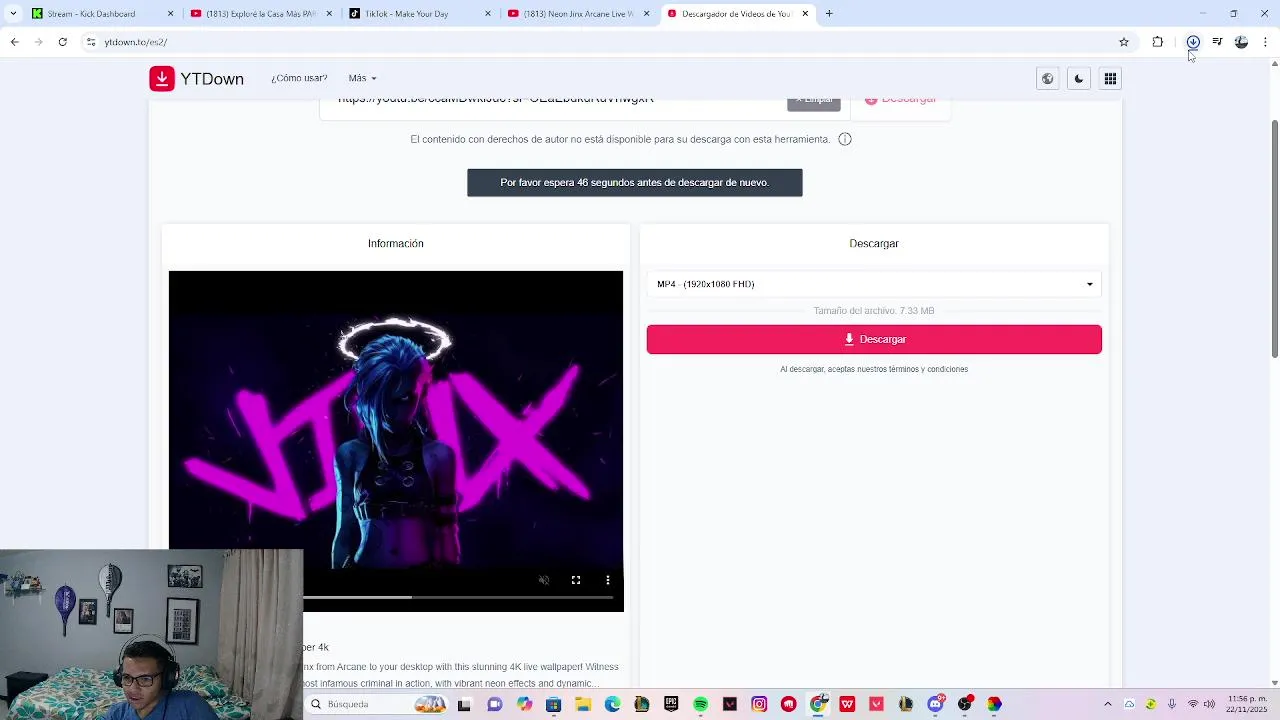The width and height of the screenshot is (1280, 720).
Task: Close the Descargador de Videos tab
Action: pyautogui.click(x=805, y=14)
